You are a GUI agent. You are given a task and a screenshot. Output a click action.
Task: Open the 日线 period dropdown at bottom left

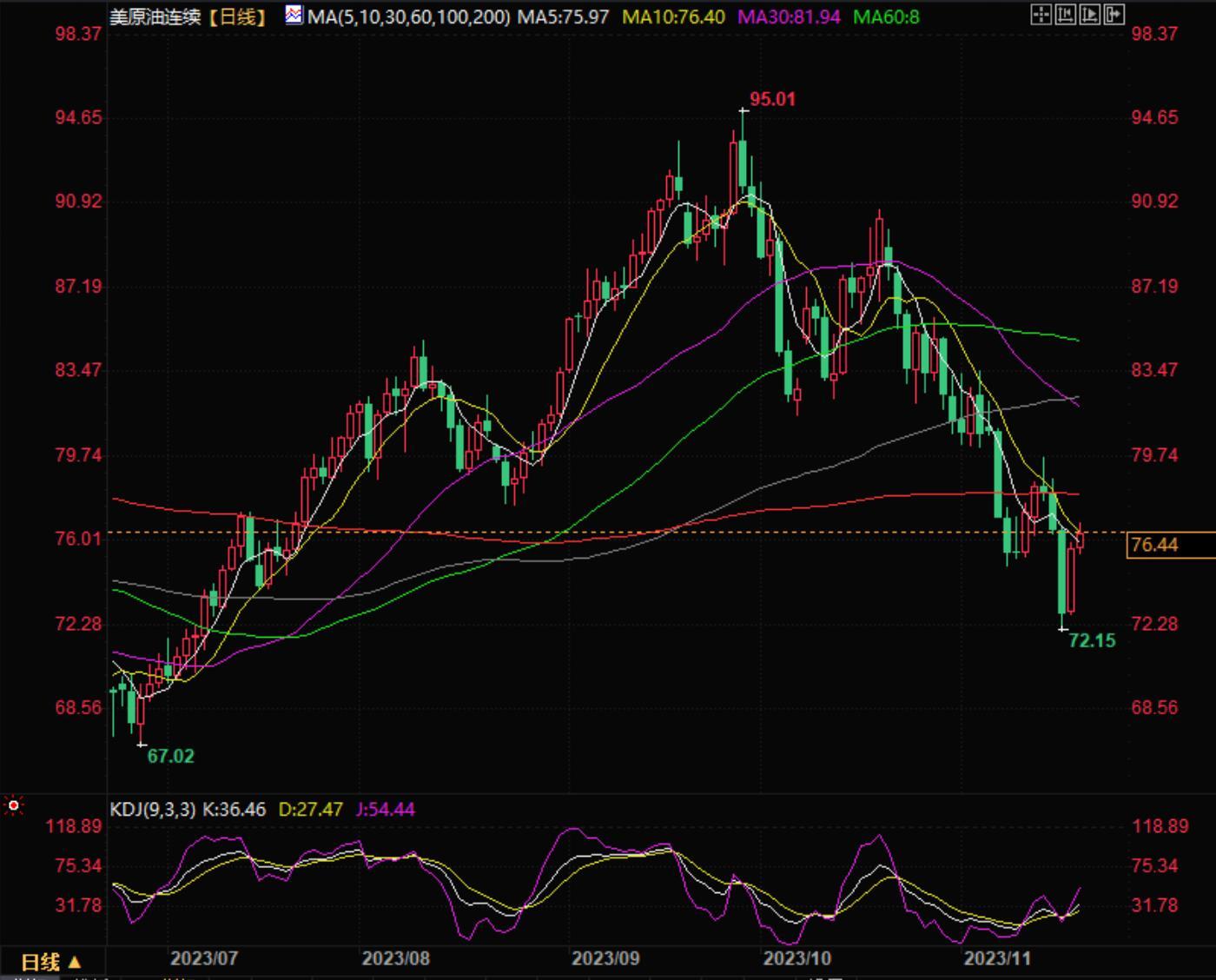(50, 962)
